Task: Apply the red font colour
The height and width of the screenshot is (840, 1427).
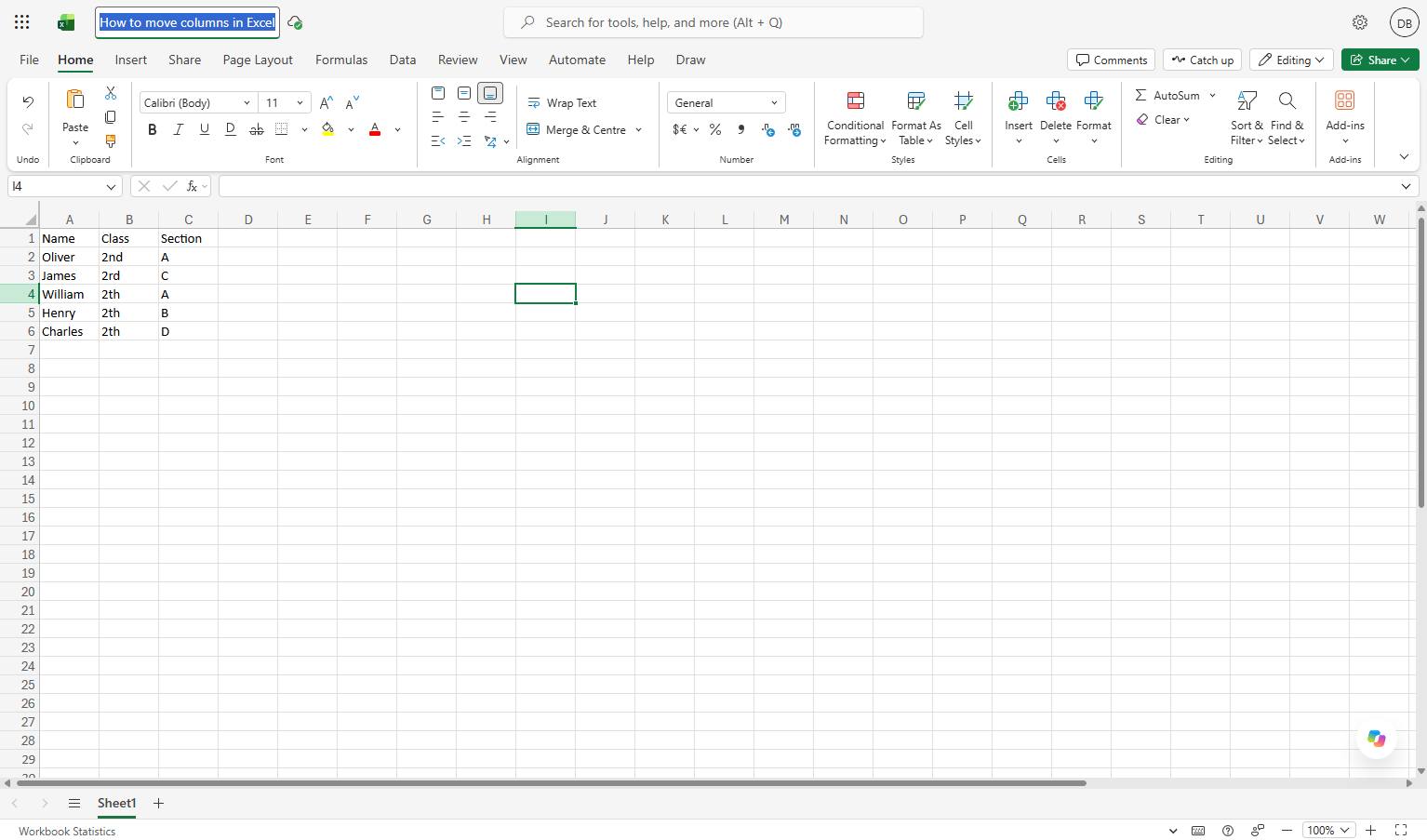Action: point(375,129)
